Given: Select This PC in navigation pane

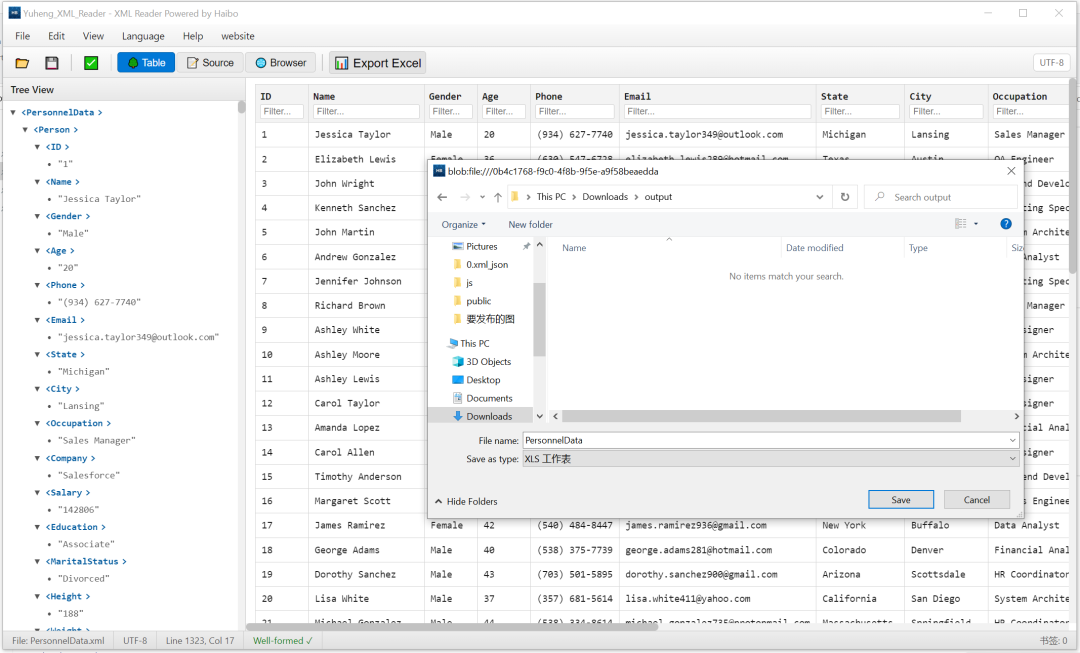Looking at the screenshot, I should [475, 343].
